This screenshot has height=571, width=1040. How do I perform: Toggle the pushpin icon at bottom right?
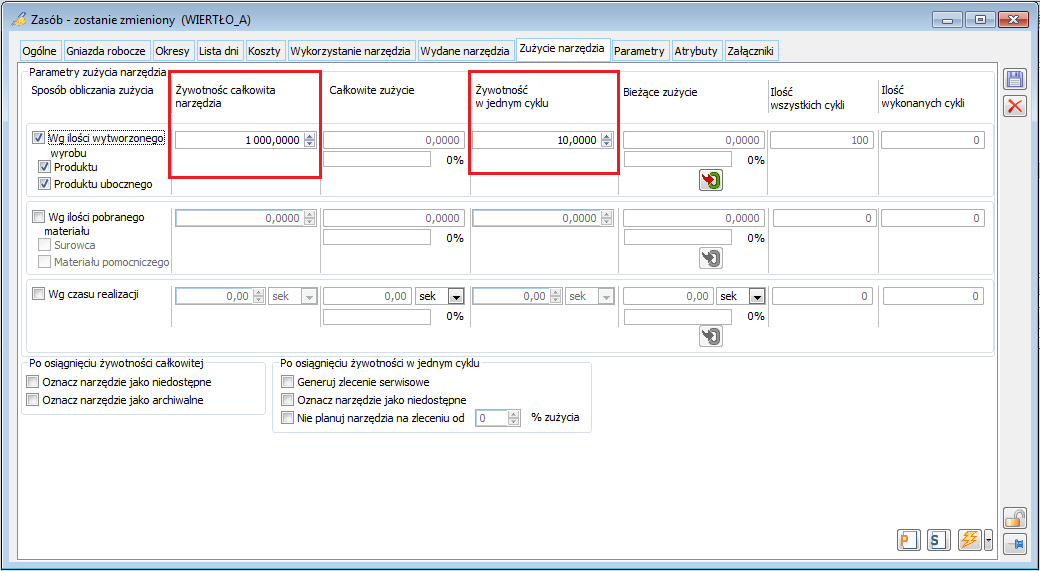(1014, 542)
